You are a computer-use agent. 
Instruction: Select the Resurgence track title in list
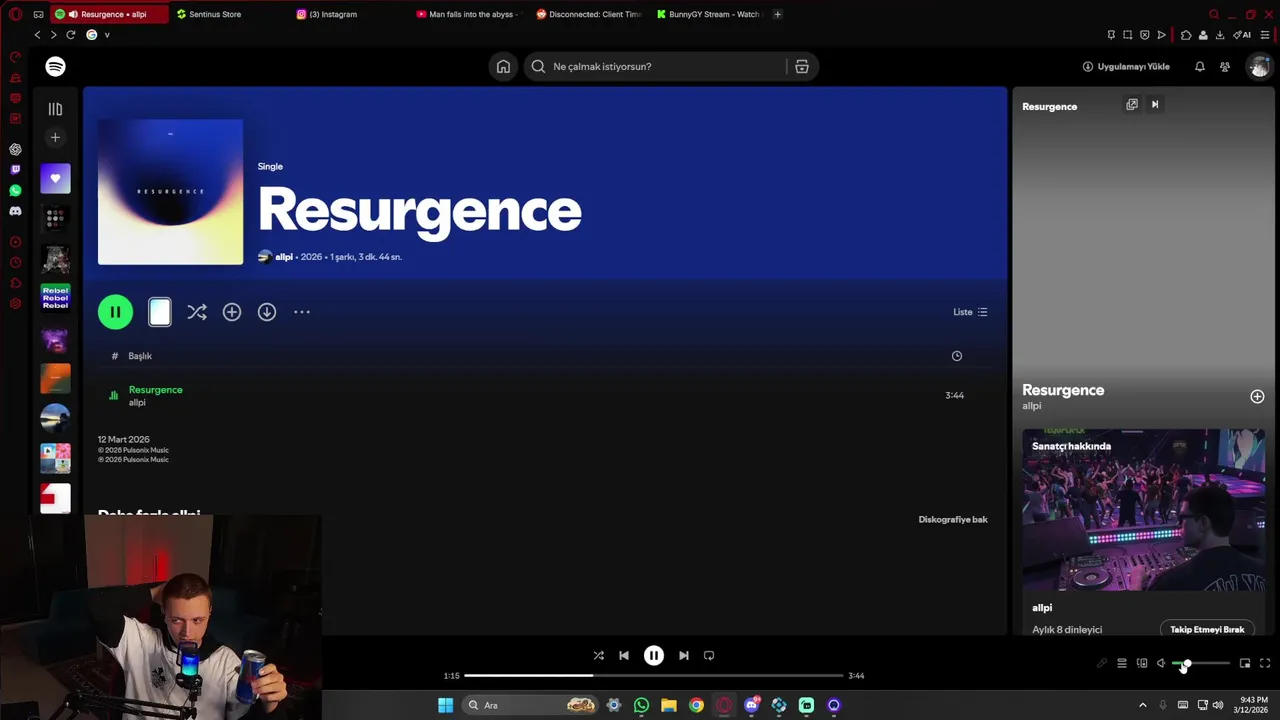156,390
